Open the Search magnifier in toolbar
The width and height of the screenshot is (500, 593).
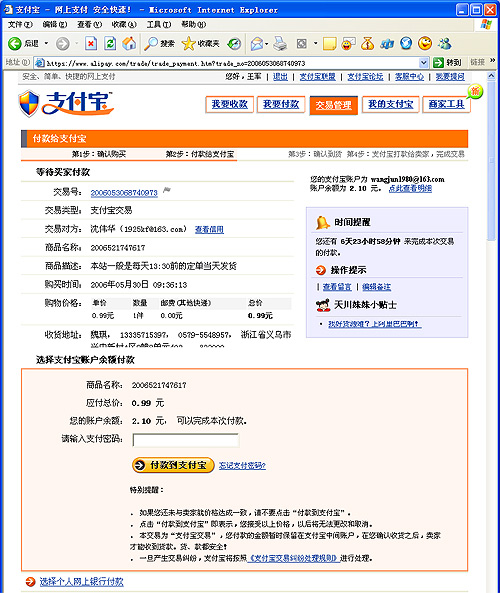(x=151, y=44)
